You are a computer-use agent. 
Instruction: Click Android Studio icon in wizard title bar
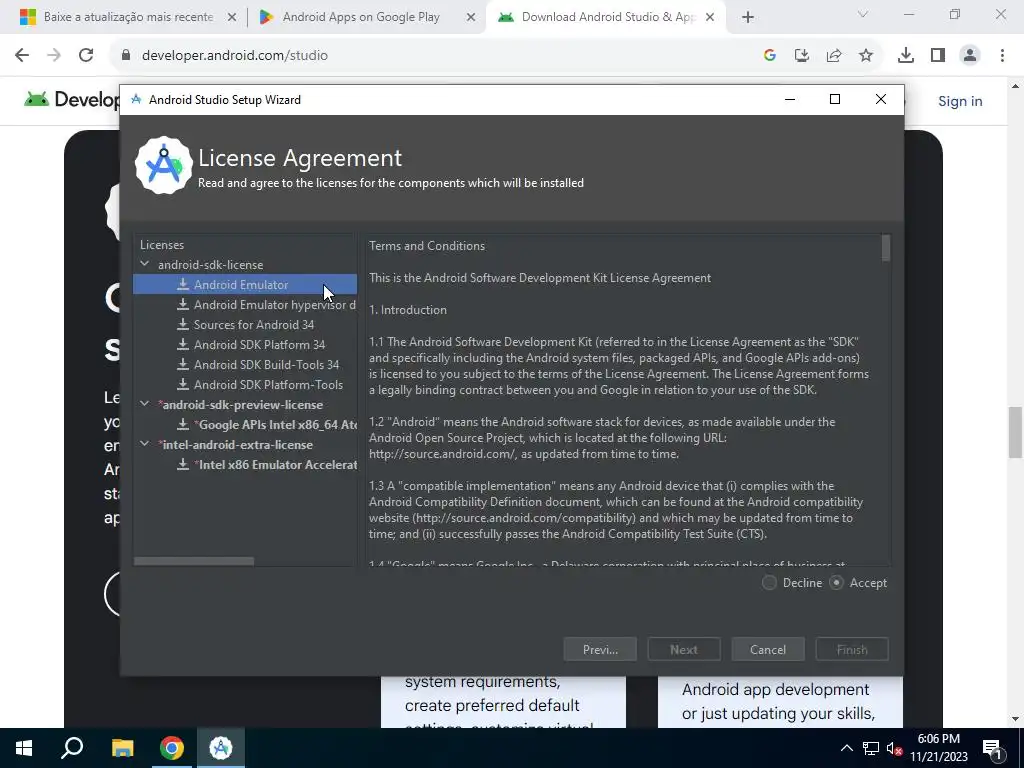(x=136, y=99)
